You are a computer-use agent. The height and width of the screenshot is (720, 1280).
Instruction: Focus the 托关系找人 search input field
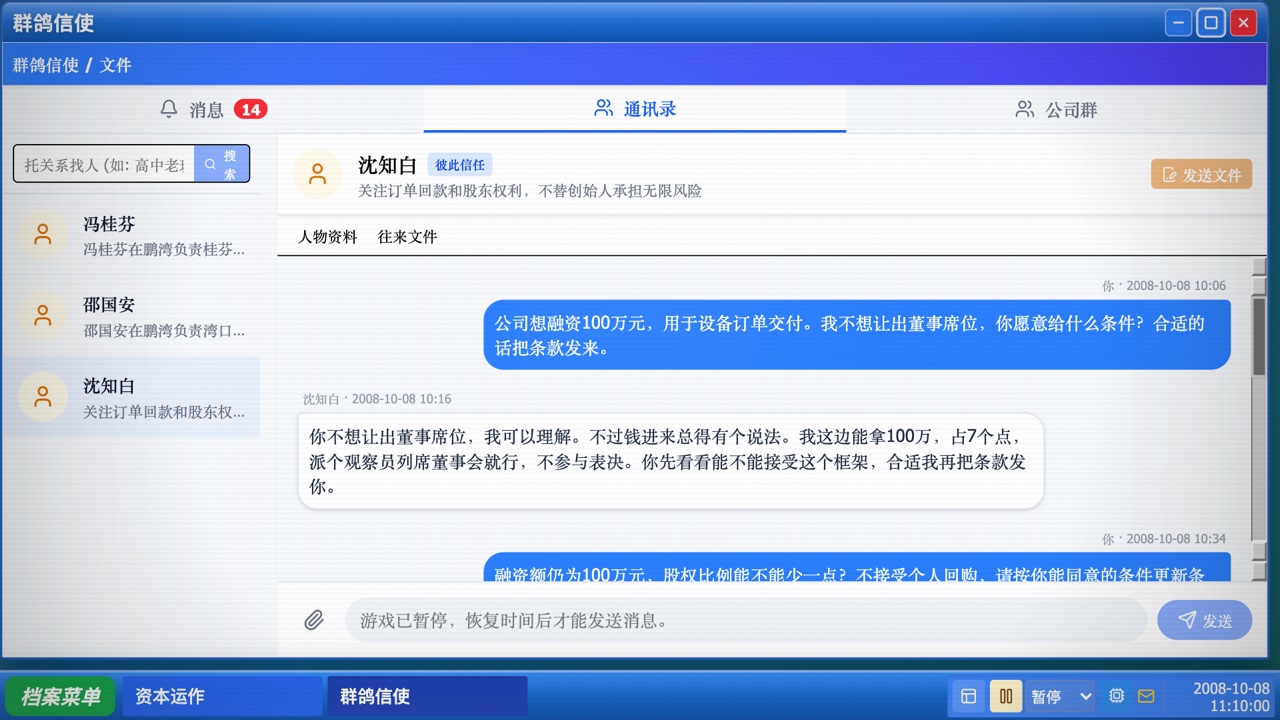coord(104,164)
